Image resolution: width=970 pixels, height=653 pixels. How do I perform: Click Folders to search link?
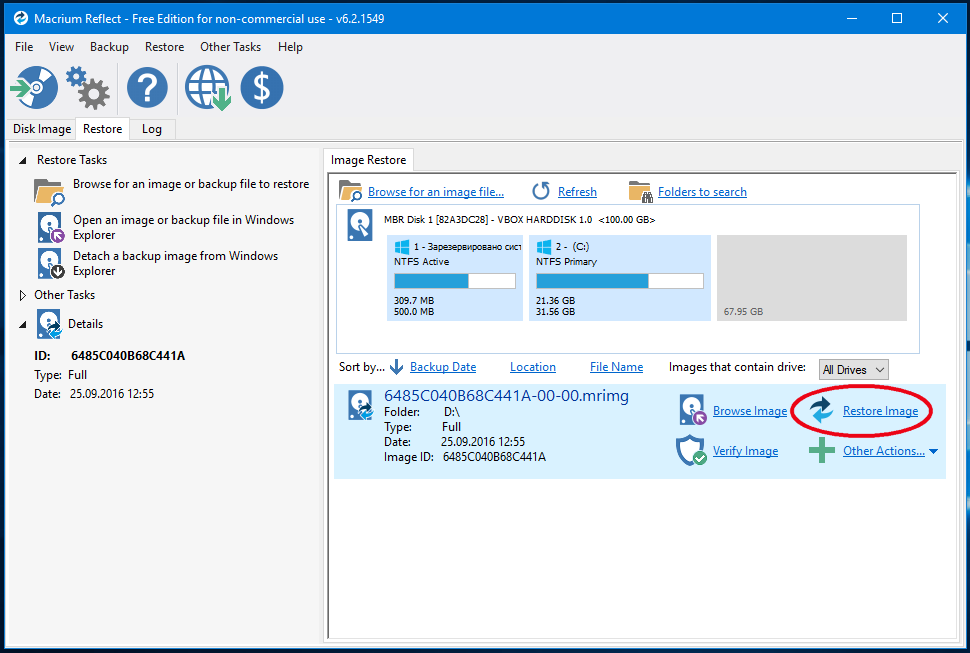coord(702,192)
